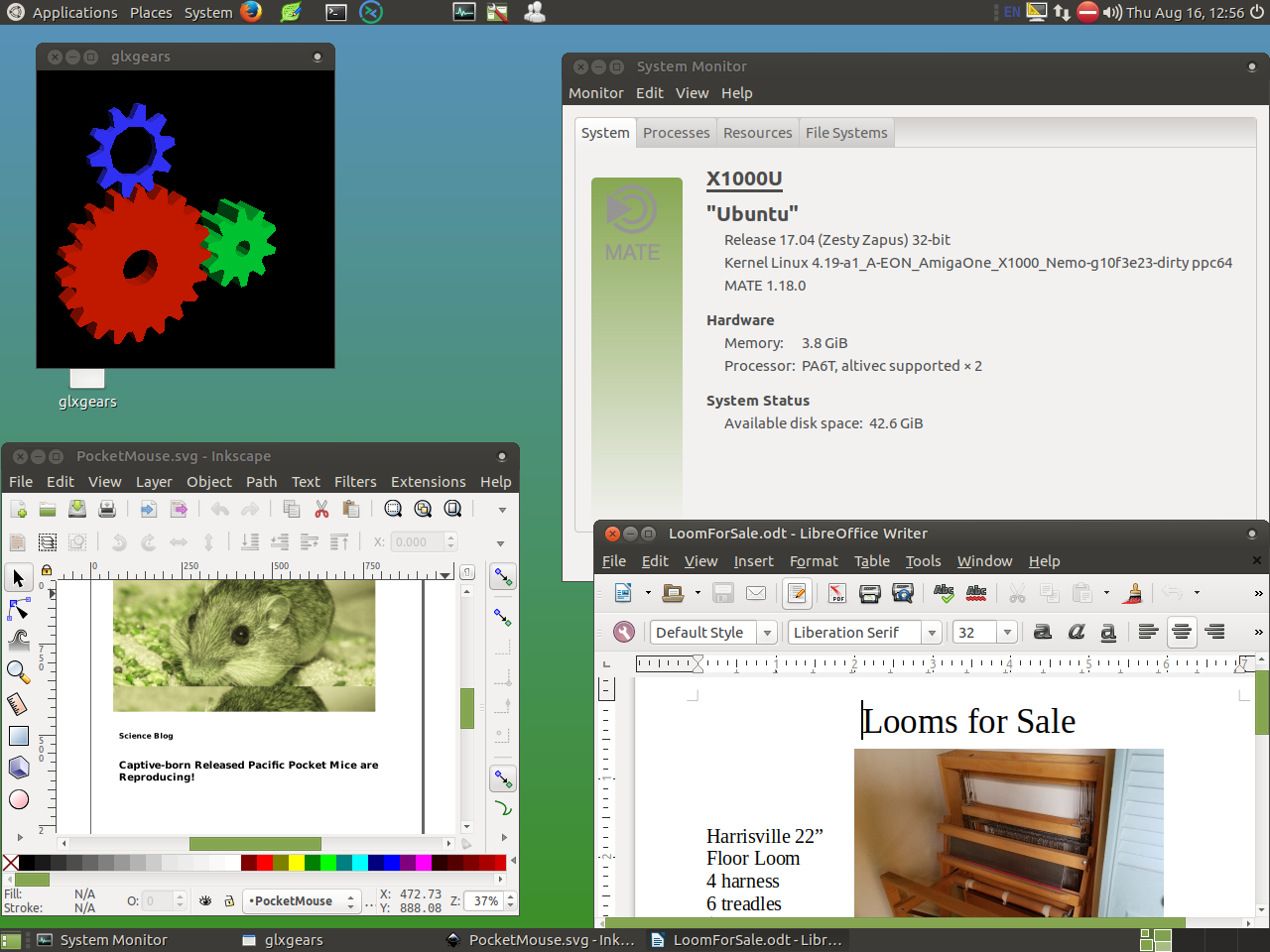The width and height of the screenshot is (1270, 952).
Task: Open the Extensions menu in Inkscape
Action: 428,482
